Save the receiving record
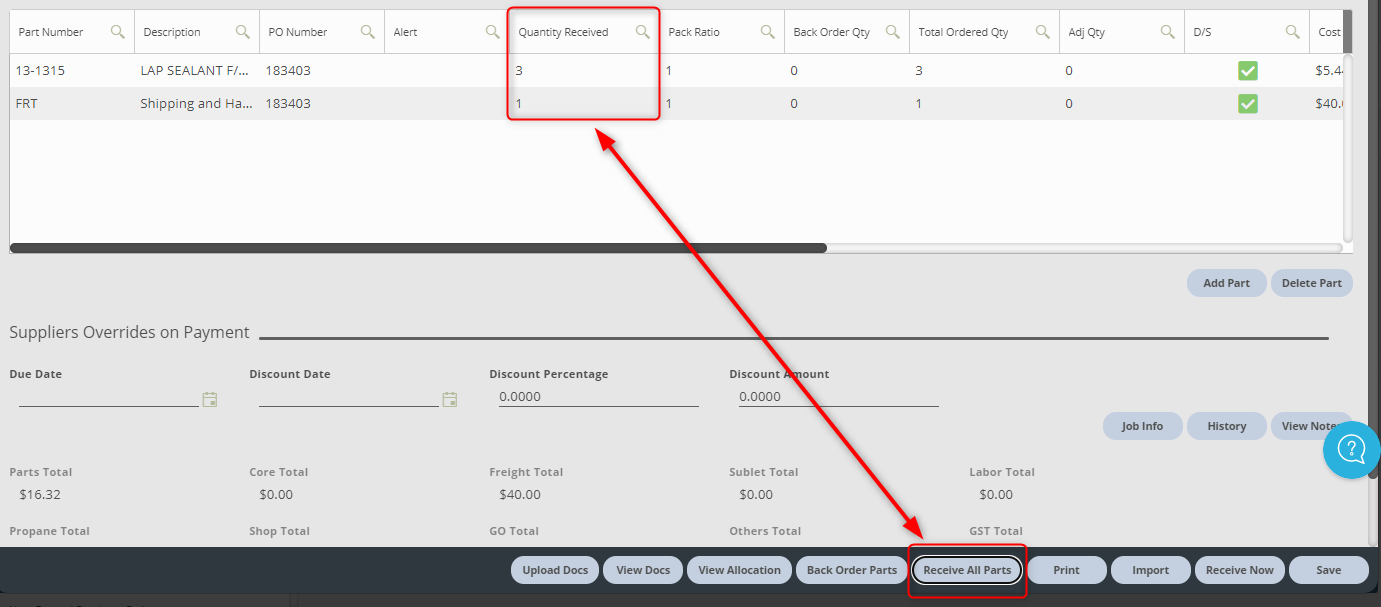1381x607 pixels. (1328, 570)
